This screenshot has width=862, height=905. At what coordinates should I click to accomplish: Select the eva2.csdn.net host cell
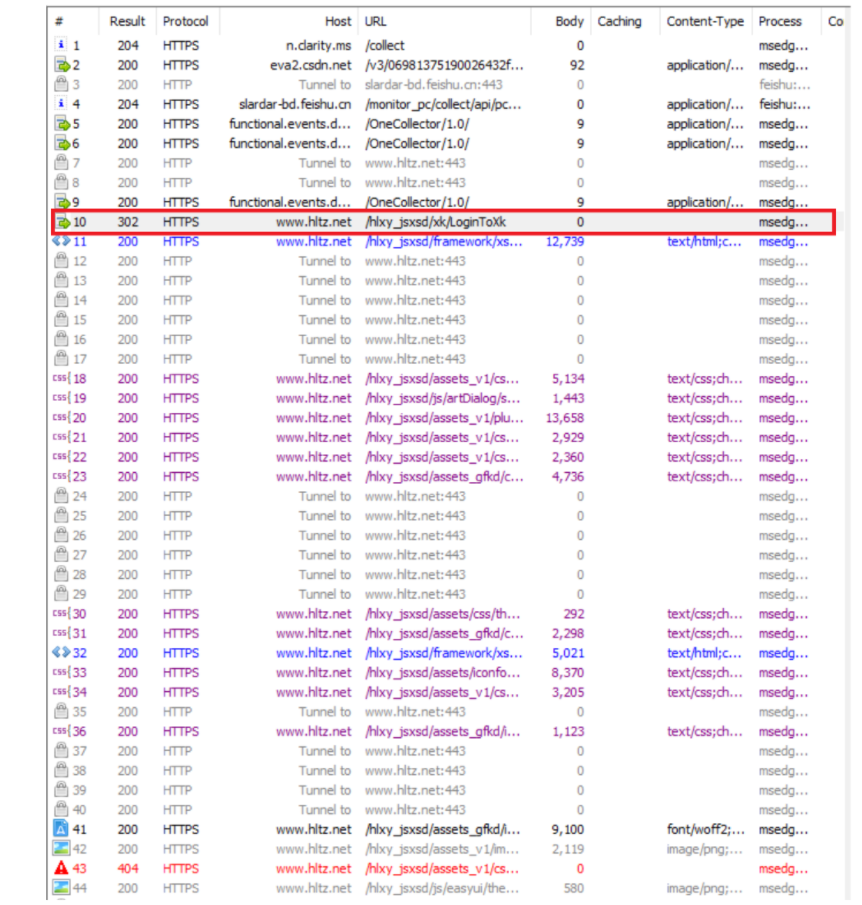pos(311,65)
